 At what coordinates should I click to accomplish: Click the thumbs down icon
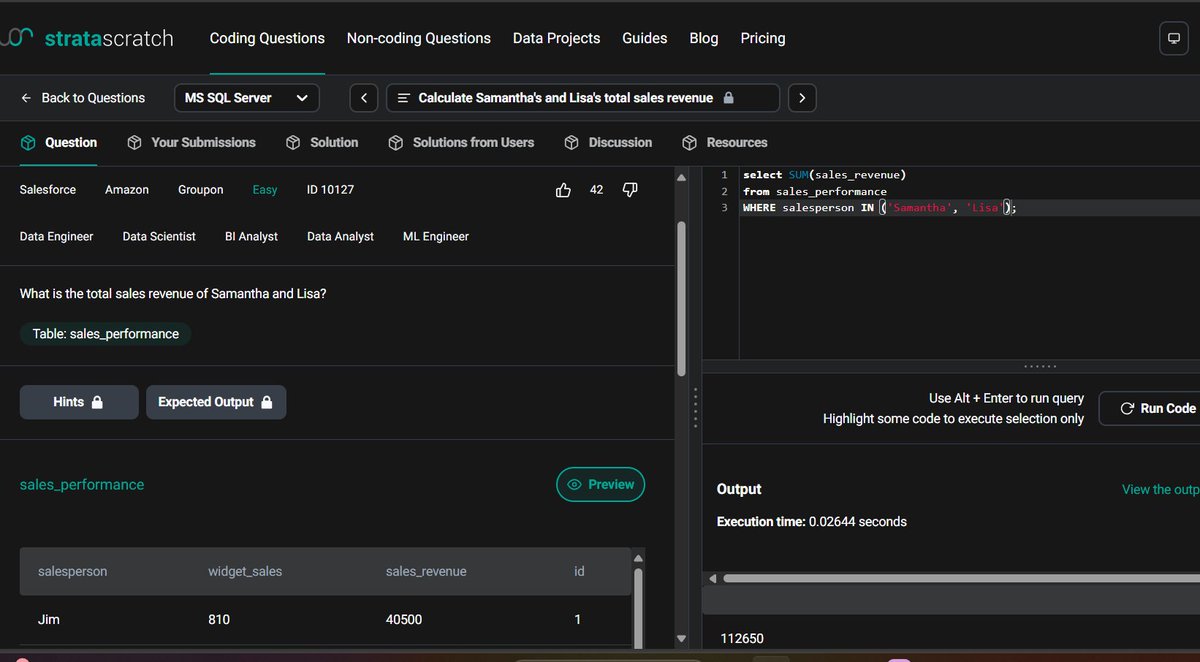pos(630,190)
